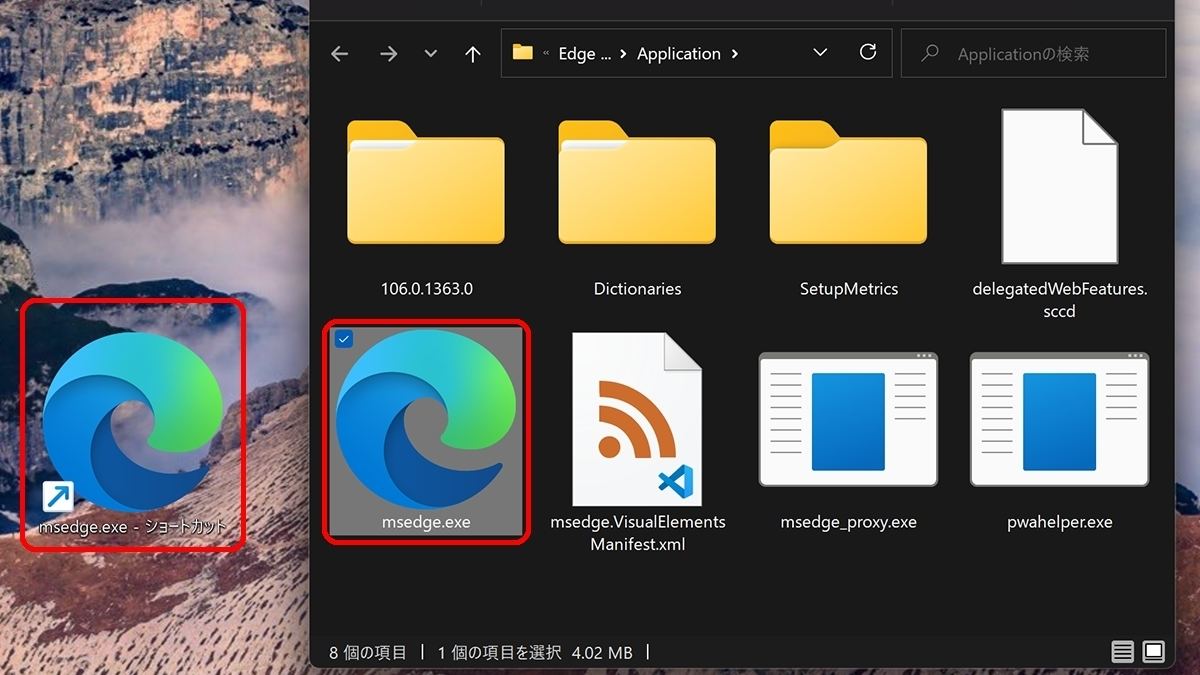Uncheck the msedge.exe selection checkbox

click(344, 340)
